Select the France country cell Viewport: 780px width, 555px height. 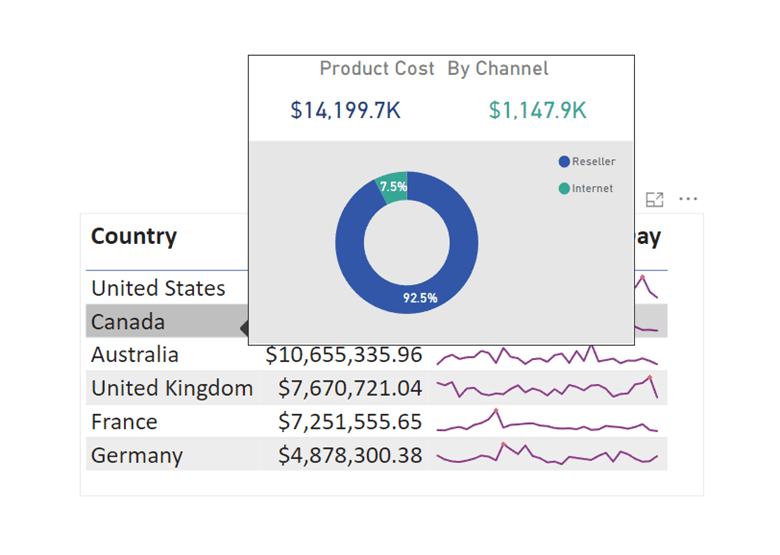[124, 422]
